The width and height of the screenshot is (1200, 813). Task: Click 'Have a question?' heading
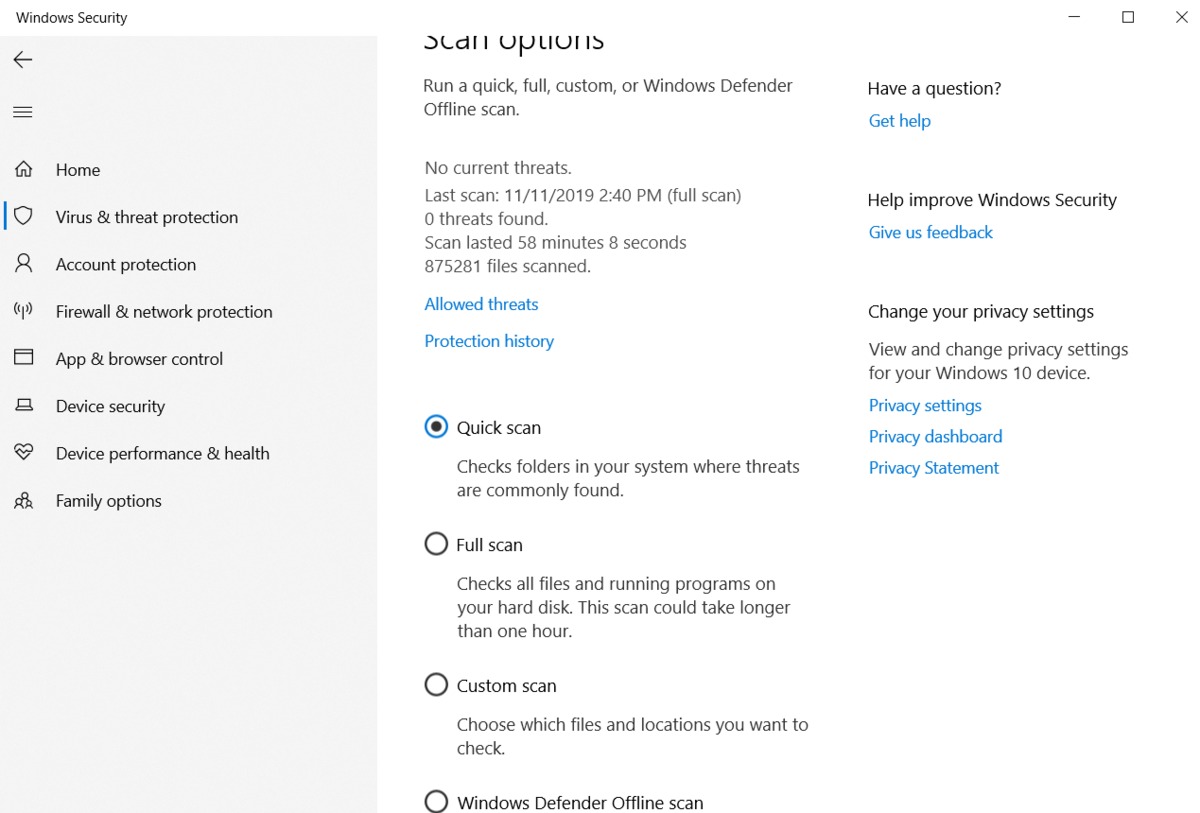coord(934,89)
